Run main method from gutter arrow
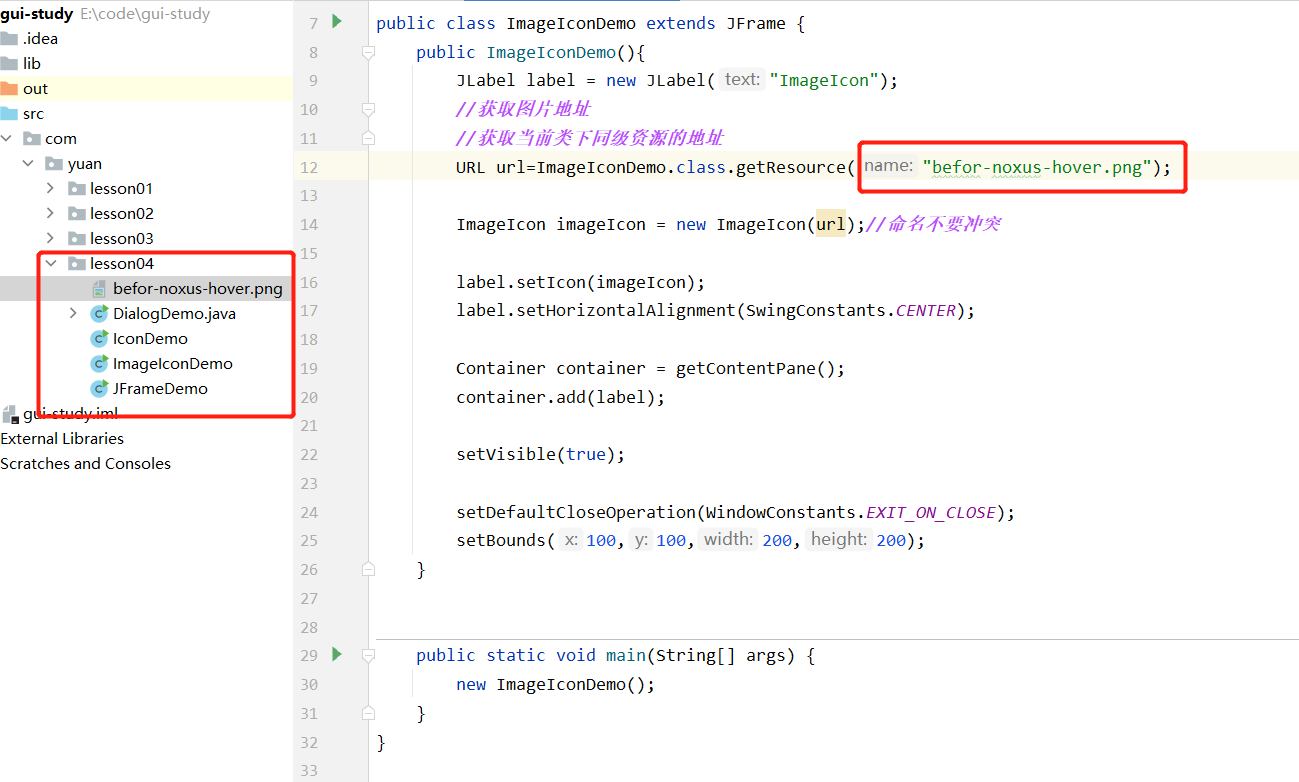Viewport: 1299px width, 782px height. click(337, 654)
